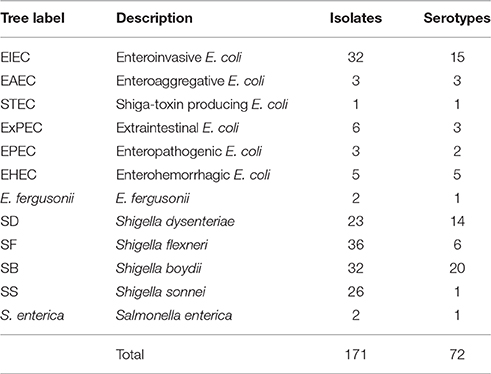Click the Serotypes column header
The width and height of the screenshot is (491, 374).
click(x=457, y=18)
